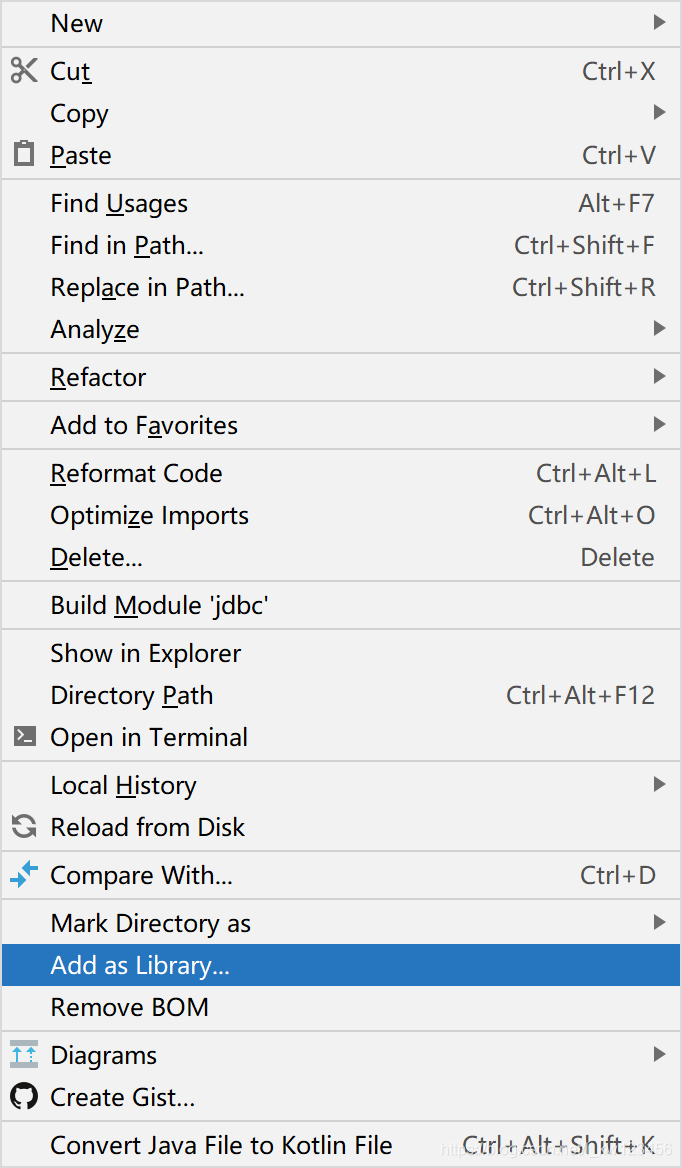
Task: Click Convert Java File to Kotlin File
Action: pos(221,1145)
